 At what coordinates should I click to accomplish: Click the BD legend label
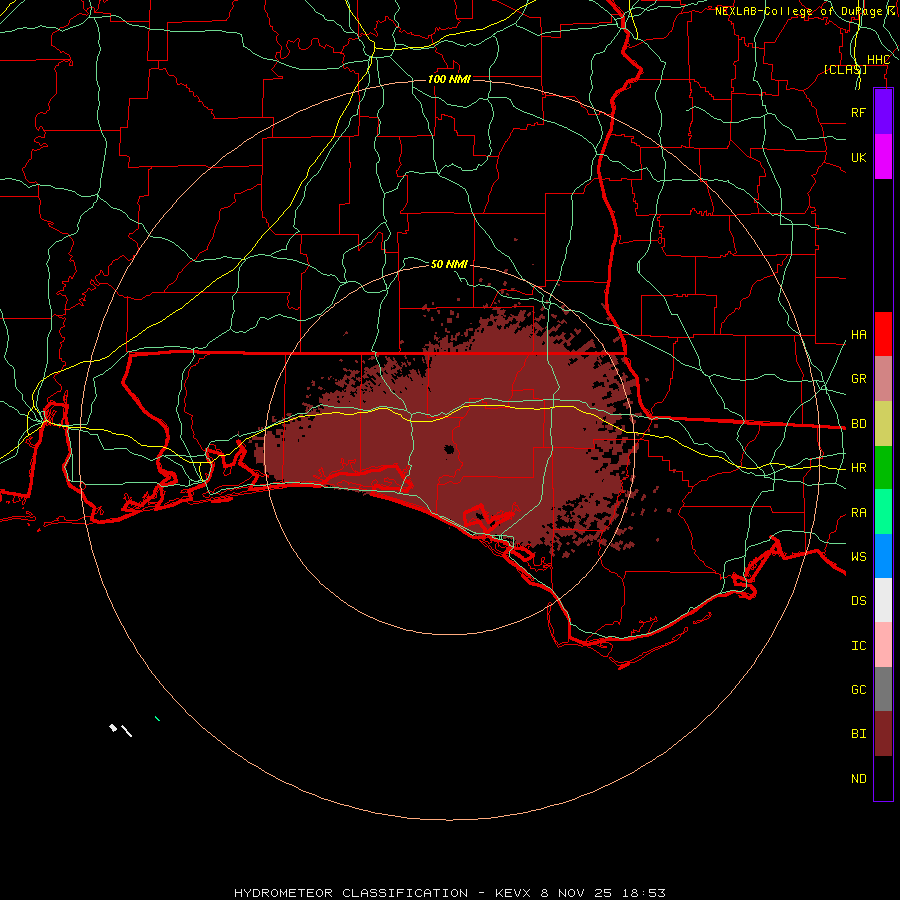pyautogui.click(x=859, y=424)
